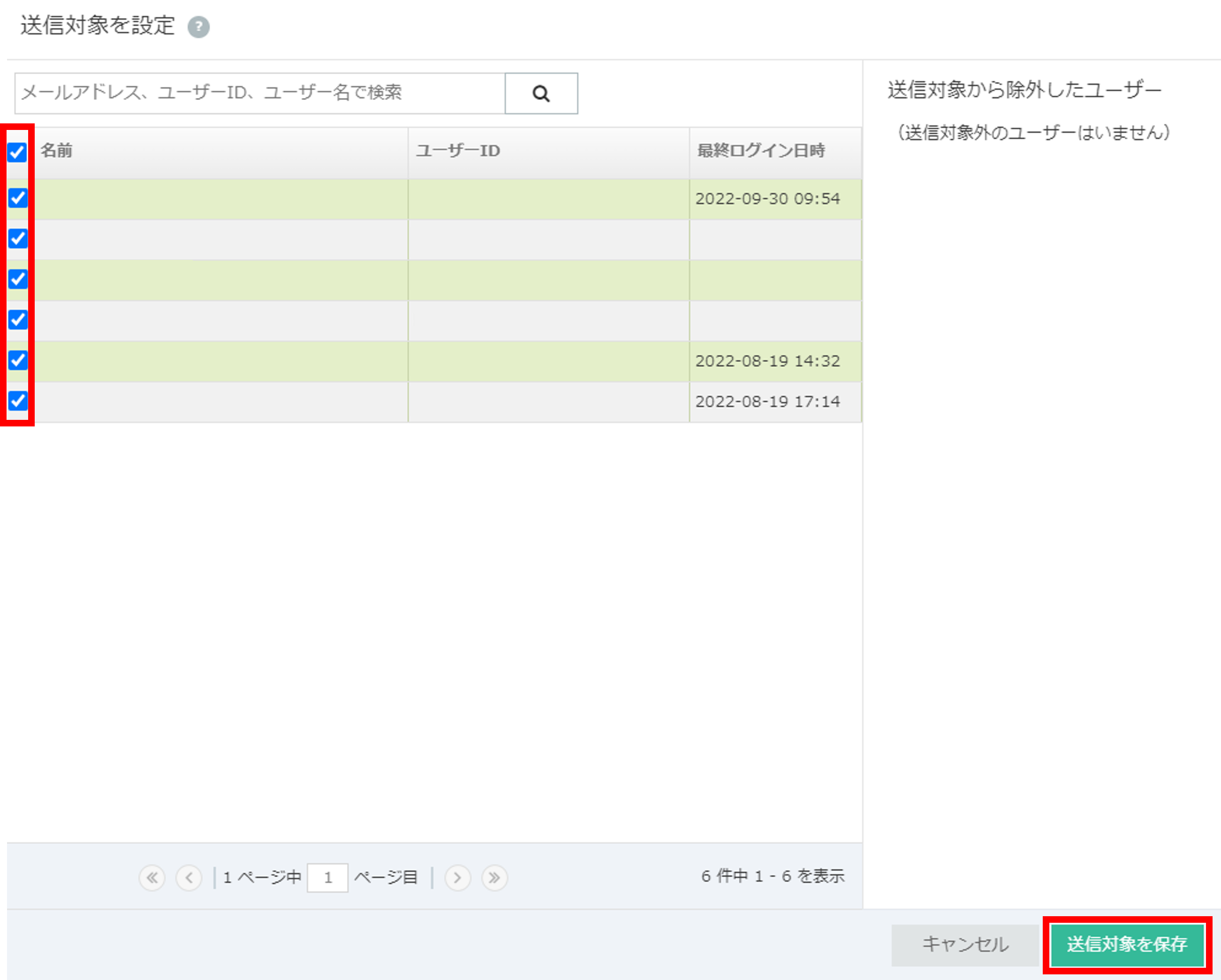Jump to the first page with the « icon
This screenshot has width=1221, height=980.
(152, 877)
